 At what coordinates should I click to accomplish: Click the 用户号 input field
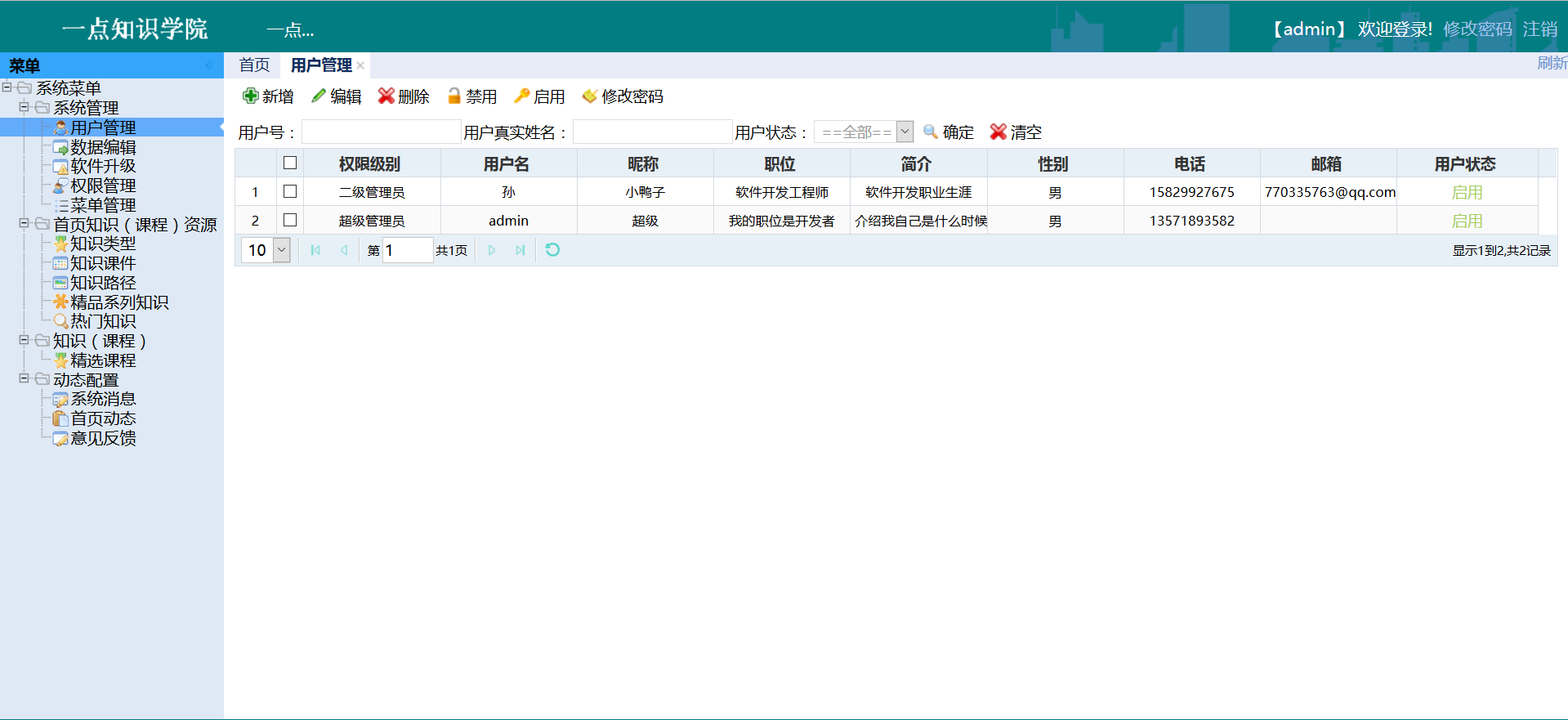point(381,132)
